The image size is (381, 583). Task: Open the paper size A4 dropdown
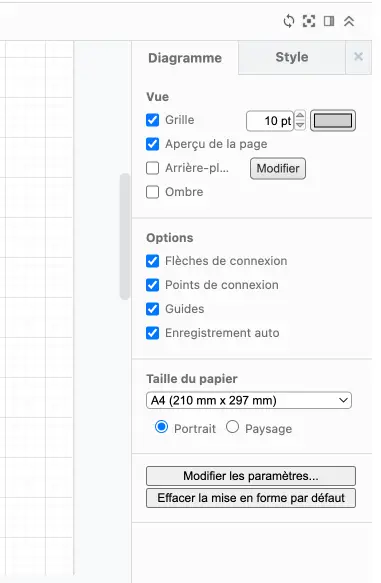[x=249, y=400]
